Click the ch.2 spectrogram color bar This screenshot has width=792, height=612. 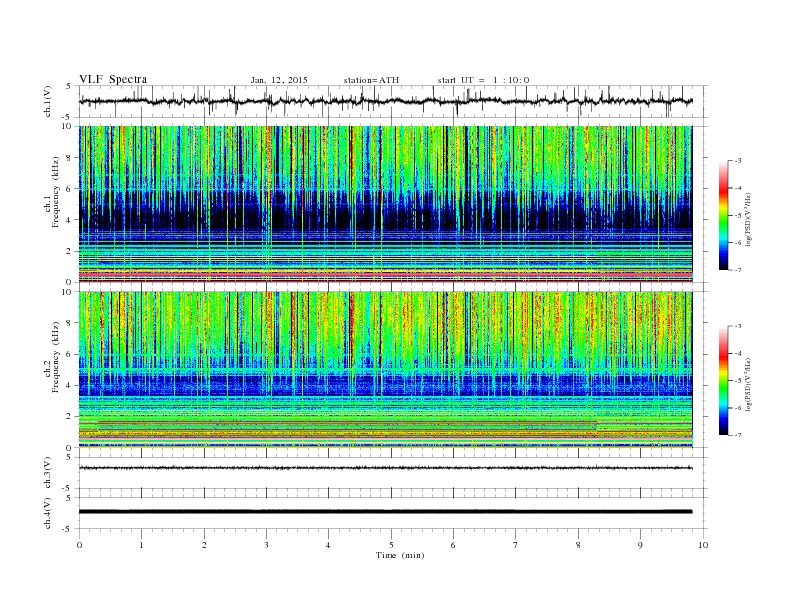coord(723,380)
